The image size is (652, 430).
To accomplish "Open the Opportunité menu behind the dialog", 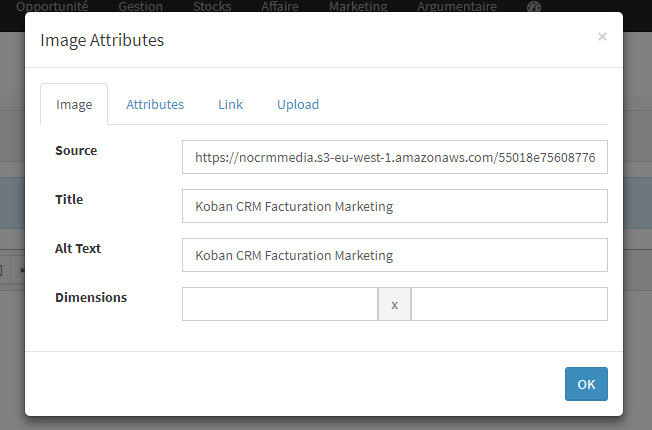I will pos(52,6).
